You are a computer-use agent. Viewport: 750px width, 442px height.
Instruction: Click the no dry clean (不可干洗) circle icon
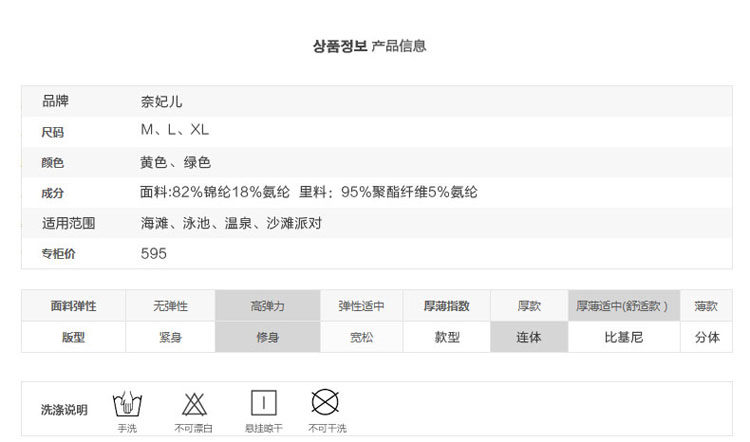point(325,402)
